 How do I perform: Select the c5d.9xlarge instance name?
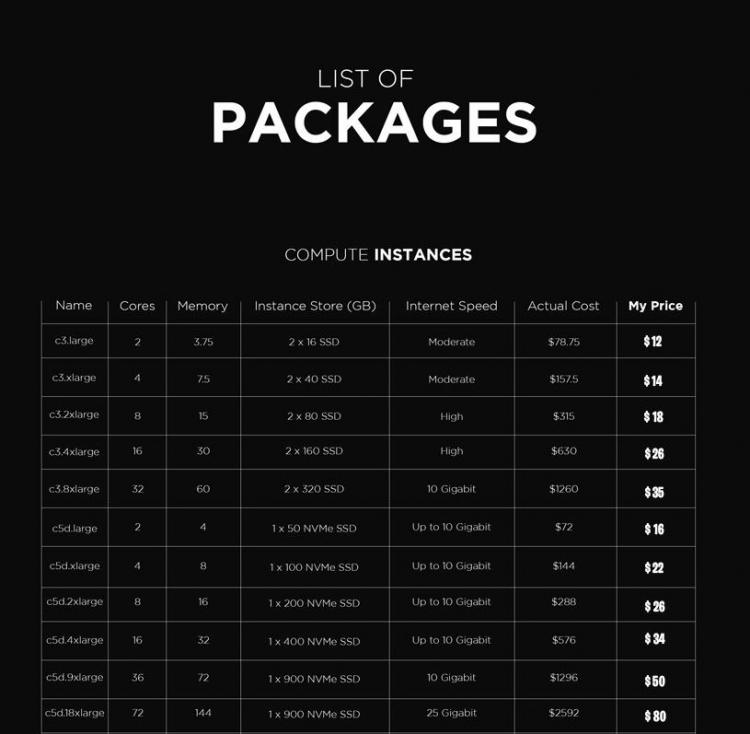click(74, 677)
